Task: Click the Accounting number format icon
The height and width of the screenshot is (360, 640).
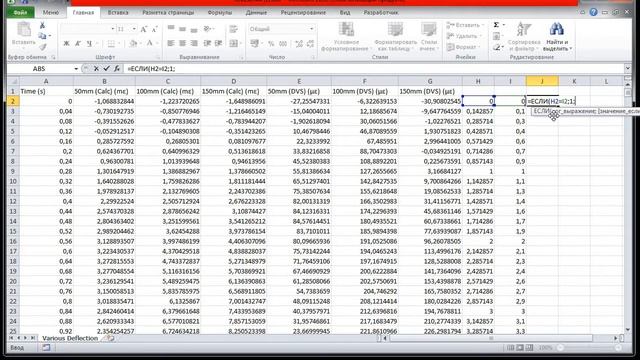Action: (x=255, y=43)
